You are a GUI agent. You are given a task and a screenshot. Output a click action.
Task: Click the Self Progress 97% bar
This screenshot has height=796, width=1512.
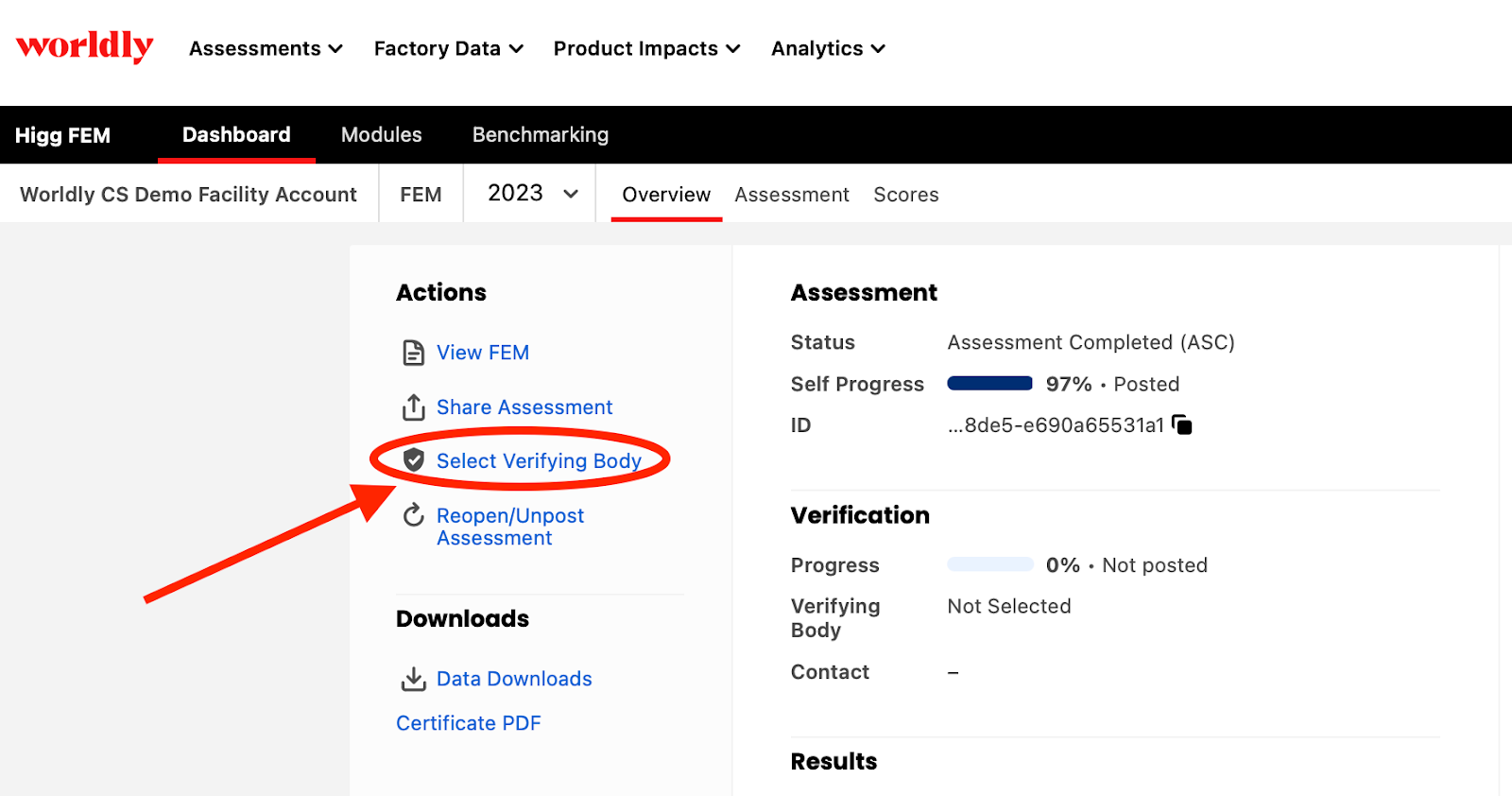[990, 383]
